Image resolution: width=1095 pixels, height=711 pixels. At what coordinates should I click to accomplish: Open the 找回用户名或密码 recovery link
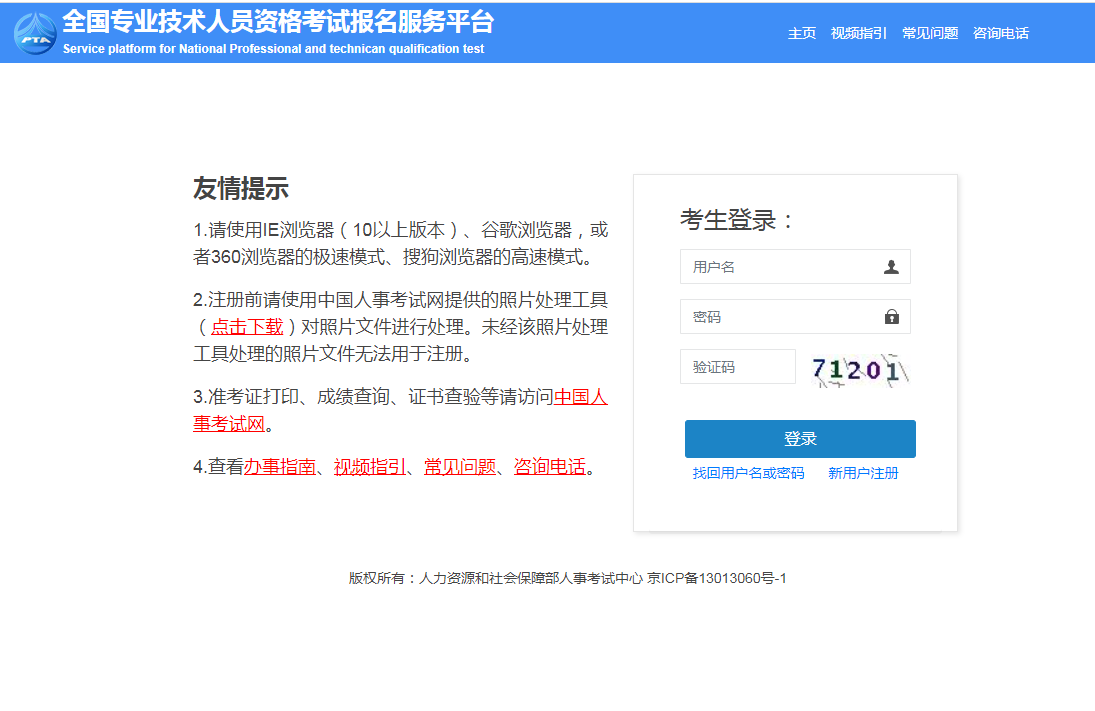[748, 473]
